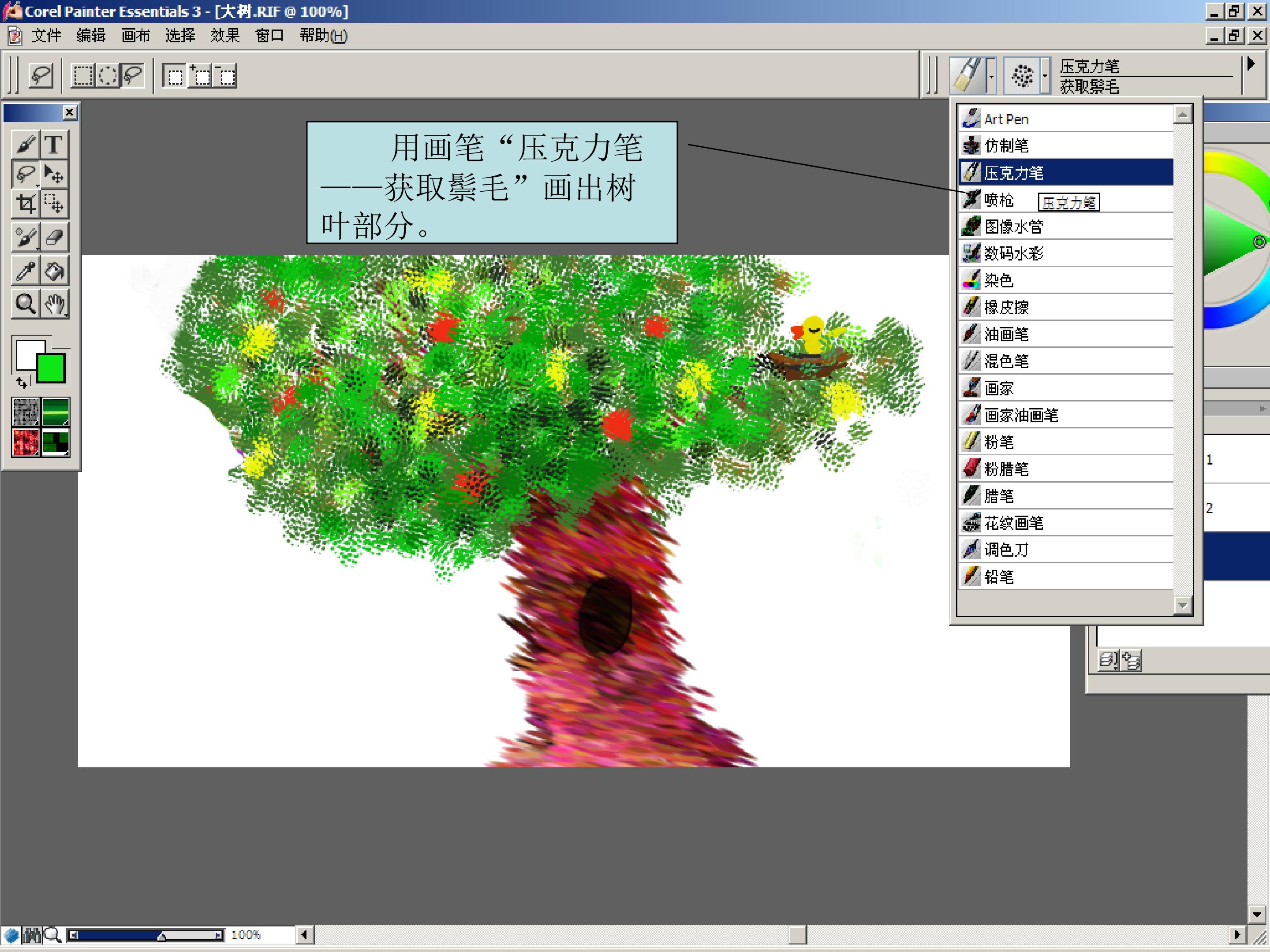Screen dimensions: 1270x952
Task: Click the new selection mode icon
Action: coord(175,76)
